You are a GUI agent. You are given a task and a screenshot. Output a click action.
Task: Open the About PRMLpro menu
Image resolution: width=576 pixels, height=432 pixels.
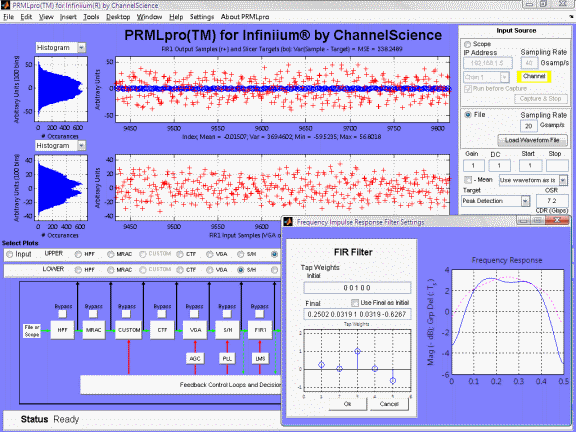(245, 17)
